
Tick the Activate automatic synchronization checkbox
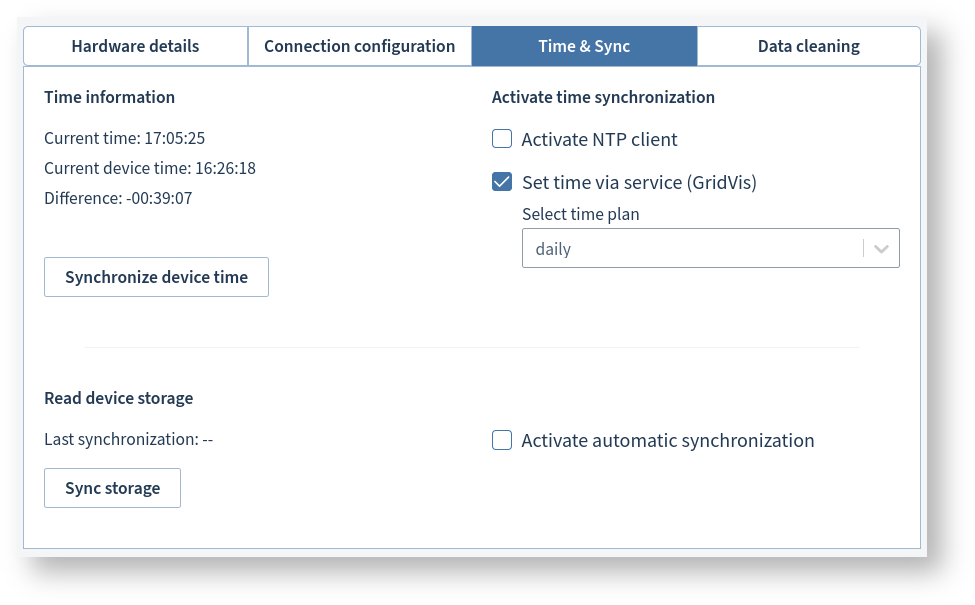pyautogui.click(x=502, y=440)
